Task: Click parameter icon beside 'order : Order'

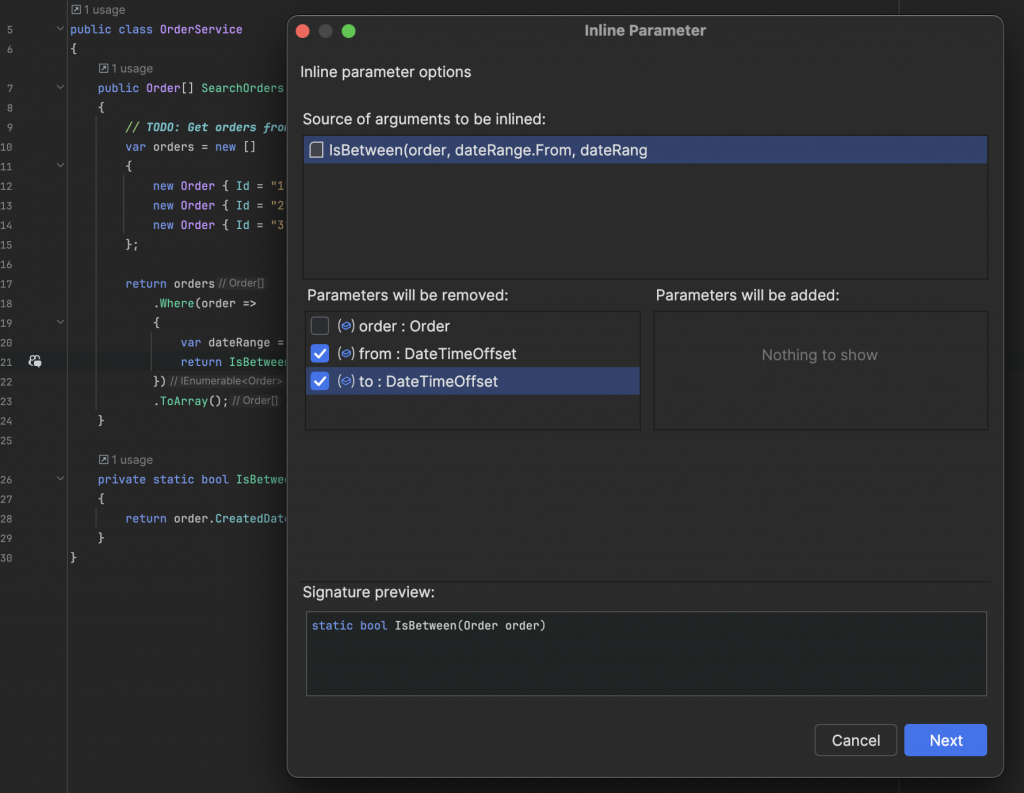Action: tap(346, 326)
